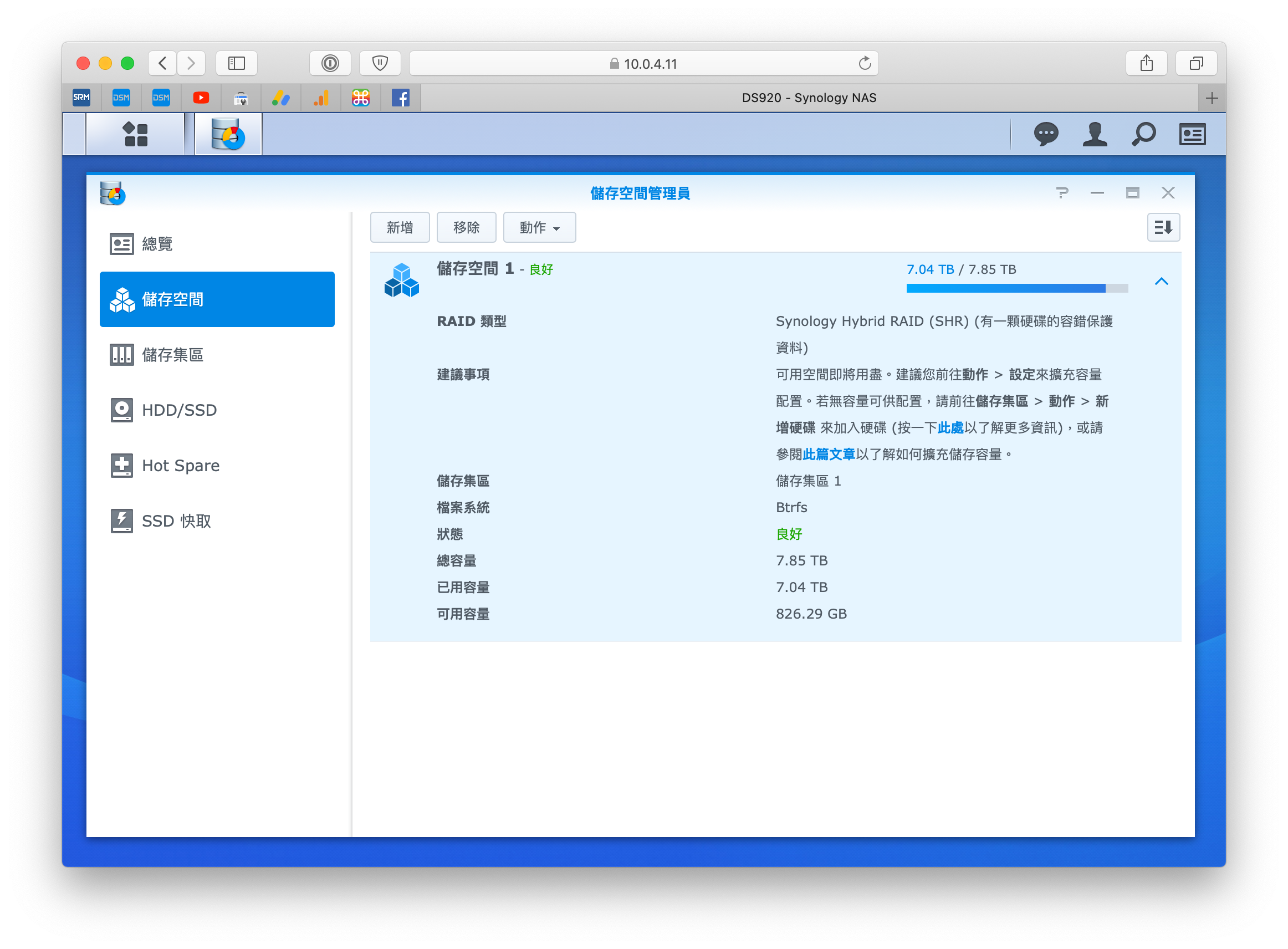Click the DSM search magnifier icon
This screenshot has width=1288, height=949.
pyautogui.click(x=1143, y=134)
